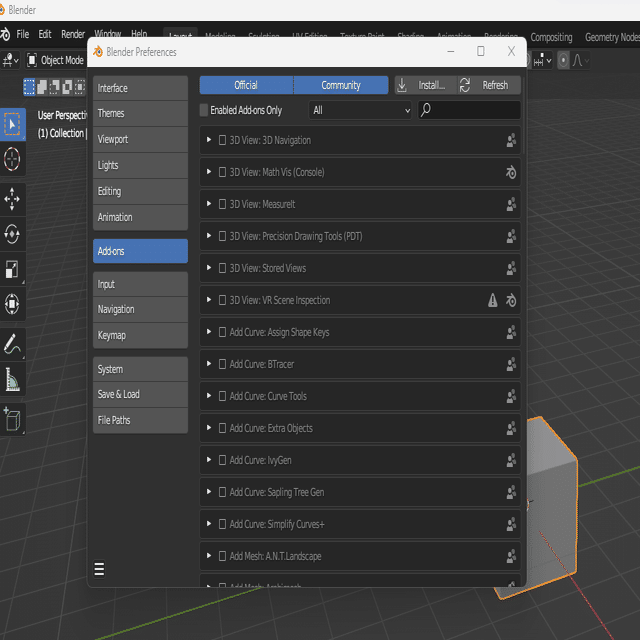Click the add-ons search input field
This screenshot has height=640, width=640.
coord(469,110)
